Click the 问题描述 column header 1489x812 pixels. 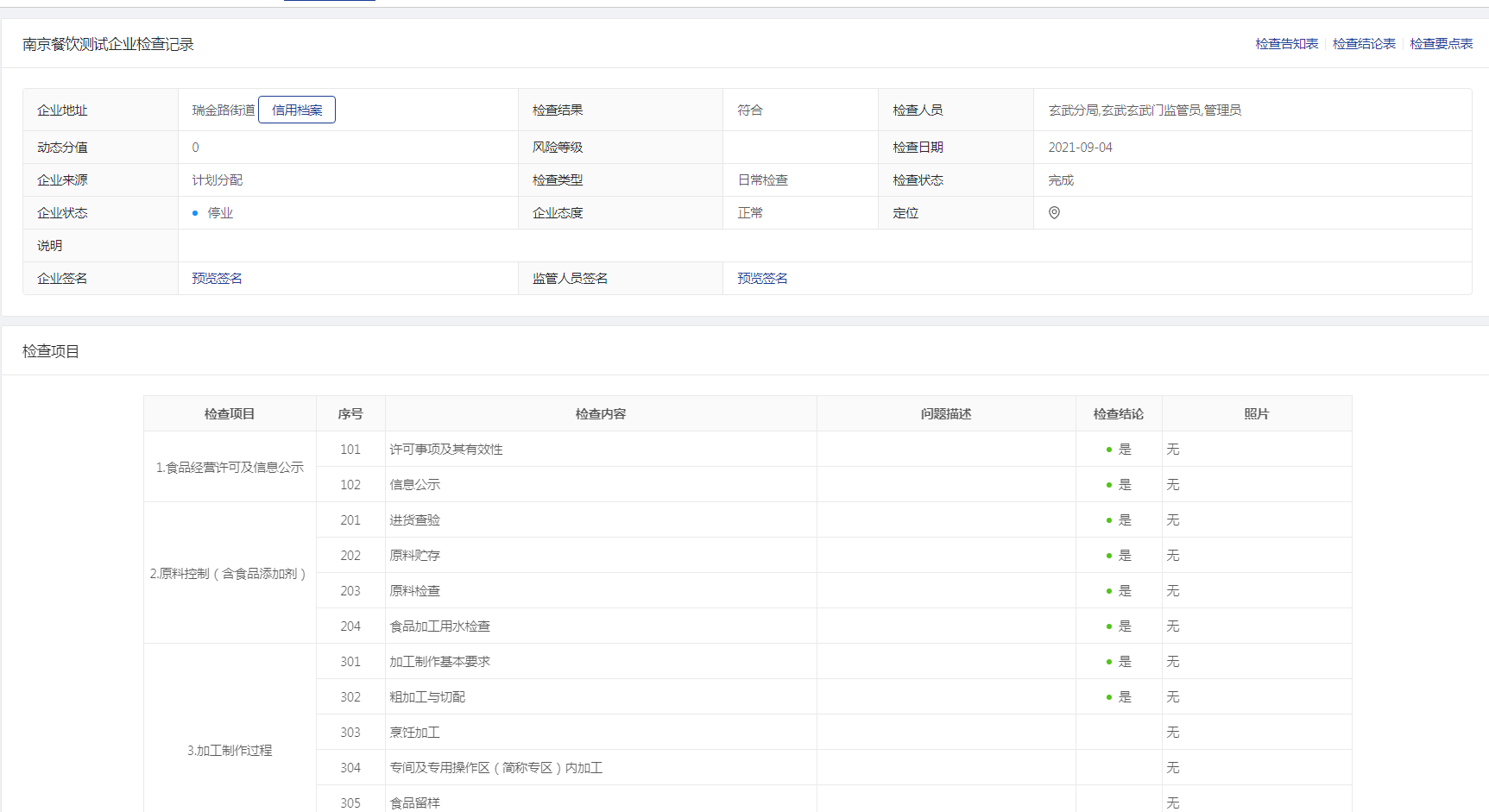pos(946,414)
